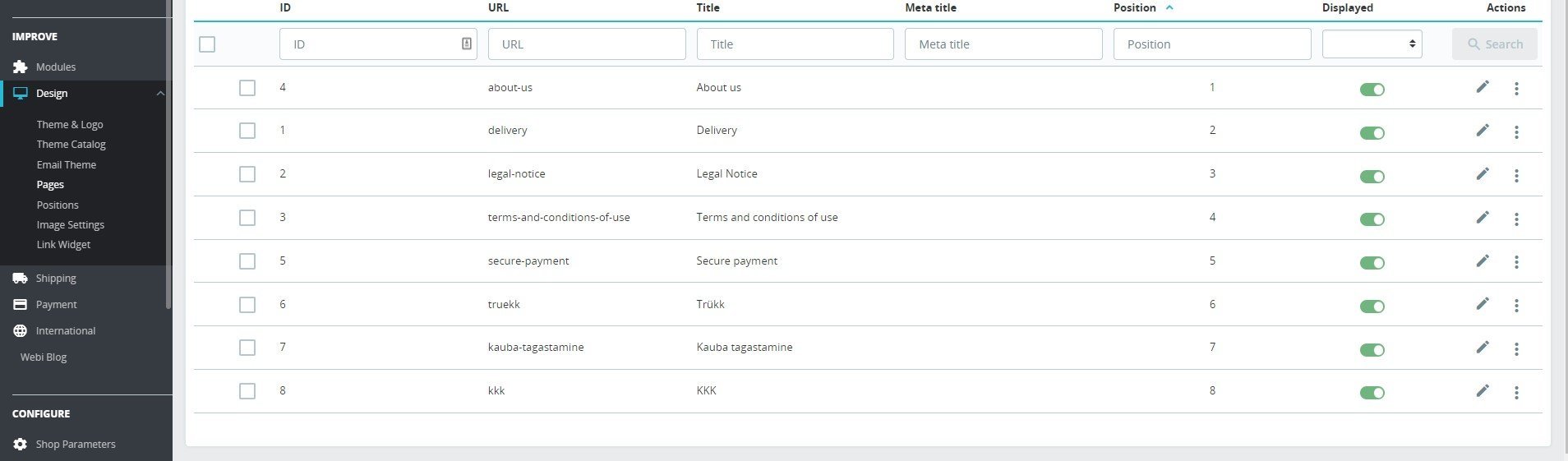1568x461 pixels.
Task: Collapse the Design menu chevron
Action: pos(160,94)
